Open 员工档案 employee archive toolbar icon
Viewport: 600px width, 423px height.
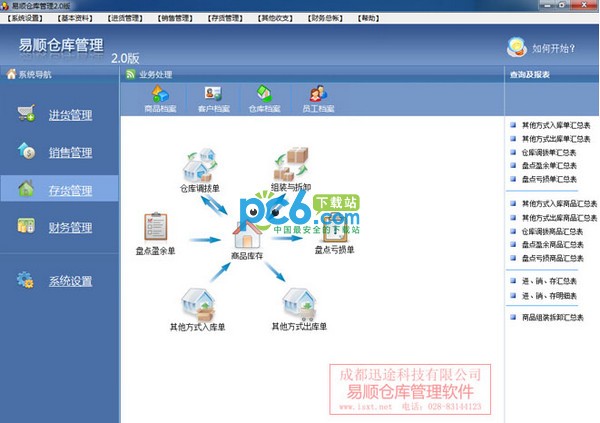[318, 94]
